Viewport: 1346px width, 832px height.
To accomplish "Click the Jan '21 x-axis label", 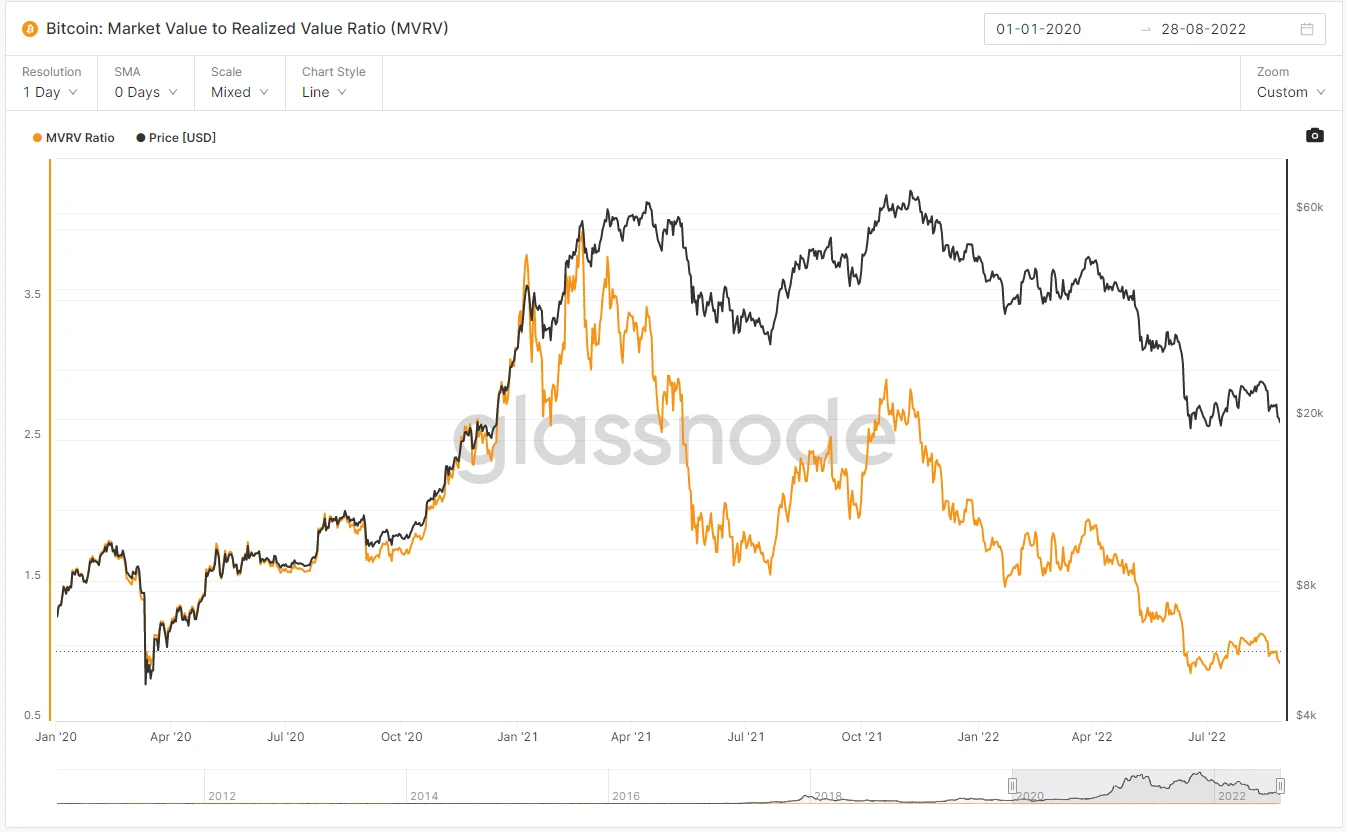I will click(517, 737).
